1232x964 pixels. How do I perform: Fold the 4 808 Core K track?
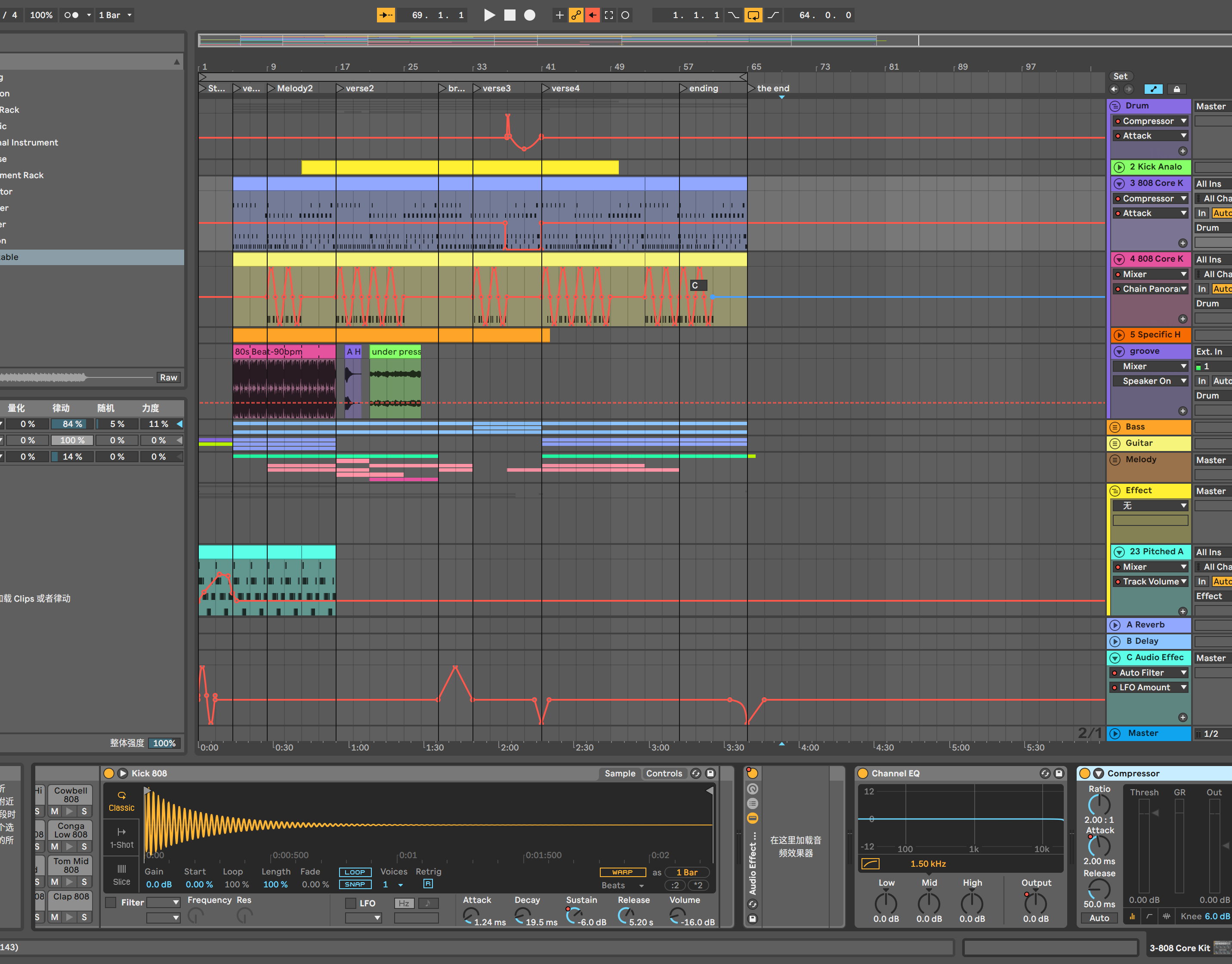1118,259
